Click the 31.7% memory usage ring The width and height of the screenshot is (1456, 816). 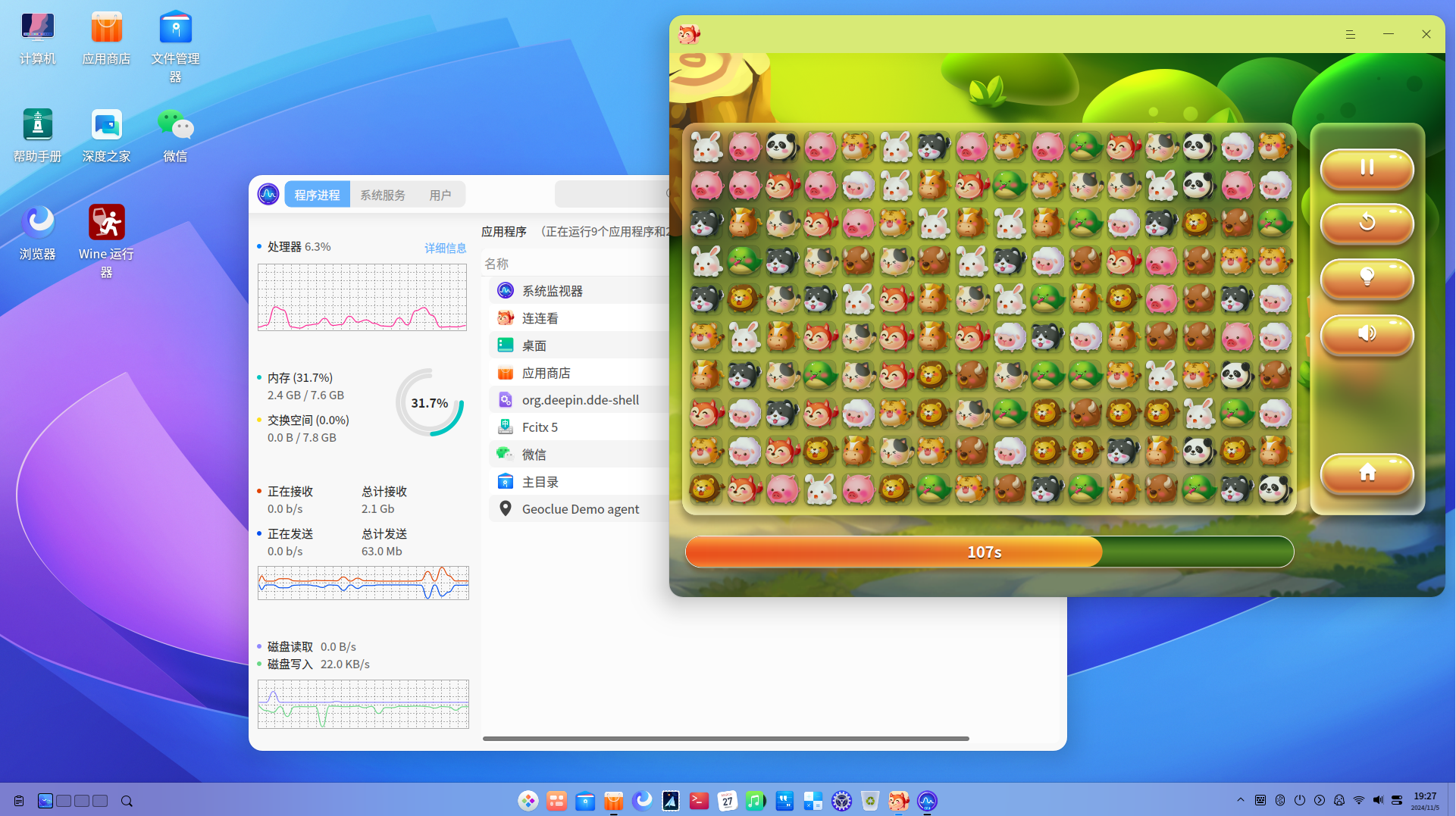tap(430, 403)
